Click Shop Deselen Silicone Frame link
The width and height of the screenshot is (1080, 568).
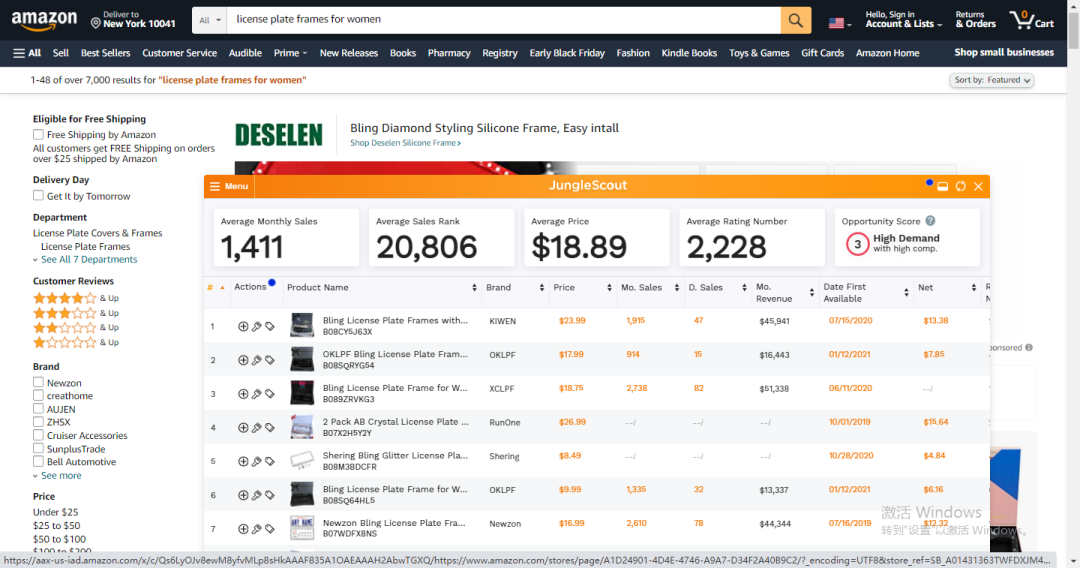coord(405,143)
